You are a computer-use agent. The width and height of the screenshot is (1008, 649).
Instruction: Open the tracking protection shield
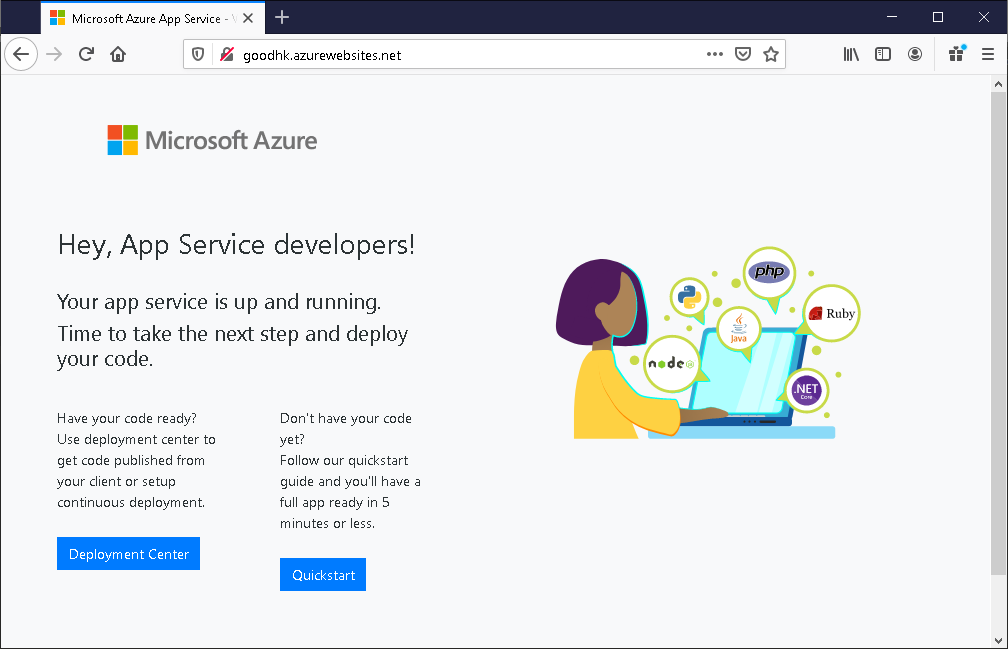(x=198, y=55)
